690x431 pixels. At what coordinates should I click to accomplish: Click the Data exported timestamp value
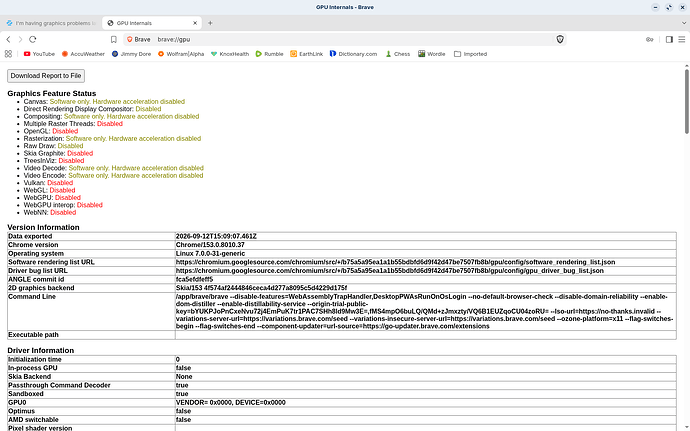[x=216, y=236]
